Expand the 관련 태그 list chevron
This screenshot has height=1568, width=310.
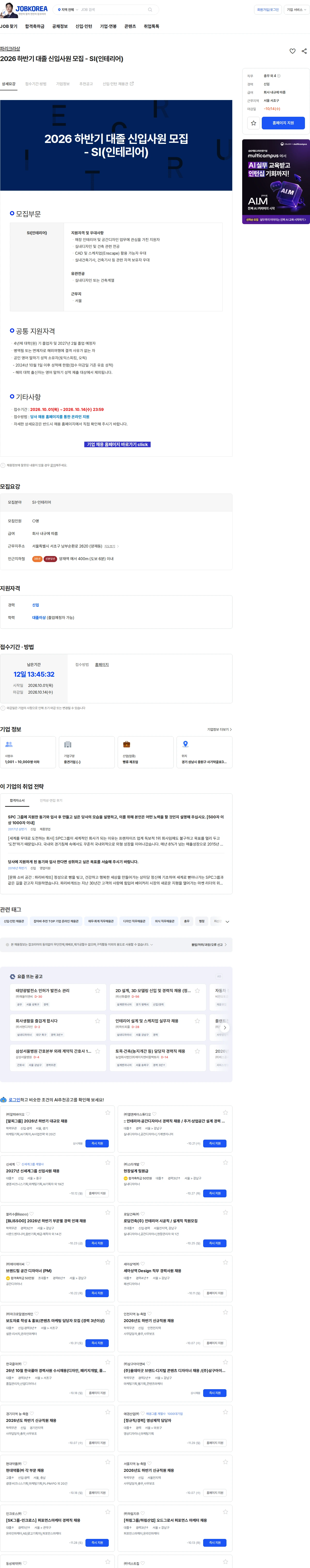coord(227,922)
